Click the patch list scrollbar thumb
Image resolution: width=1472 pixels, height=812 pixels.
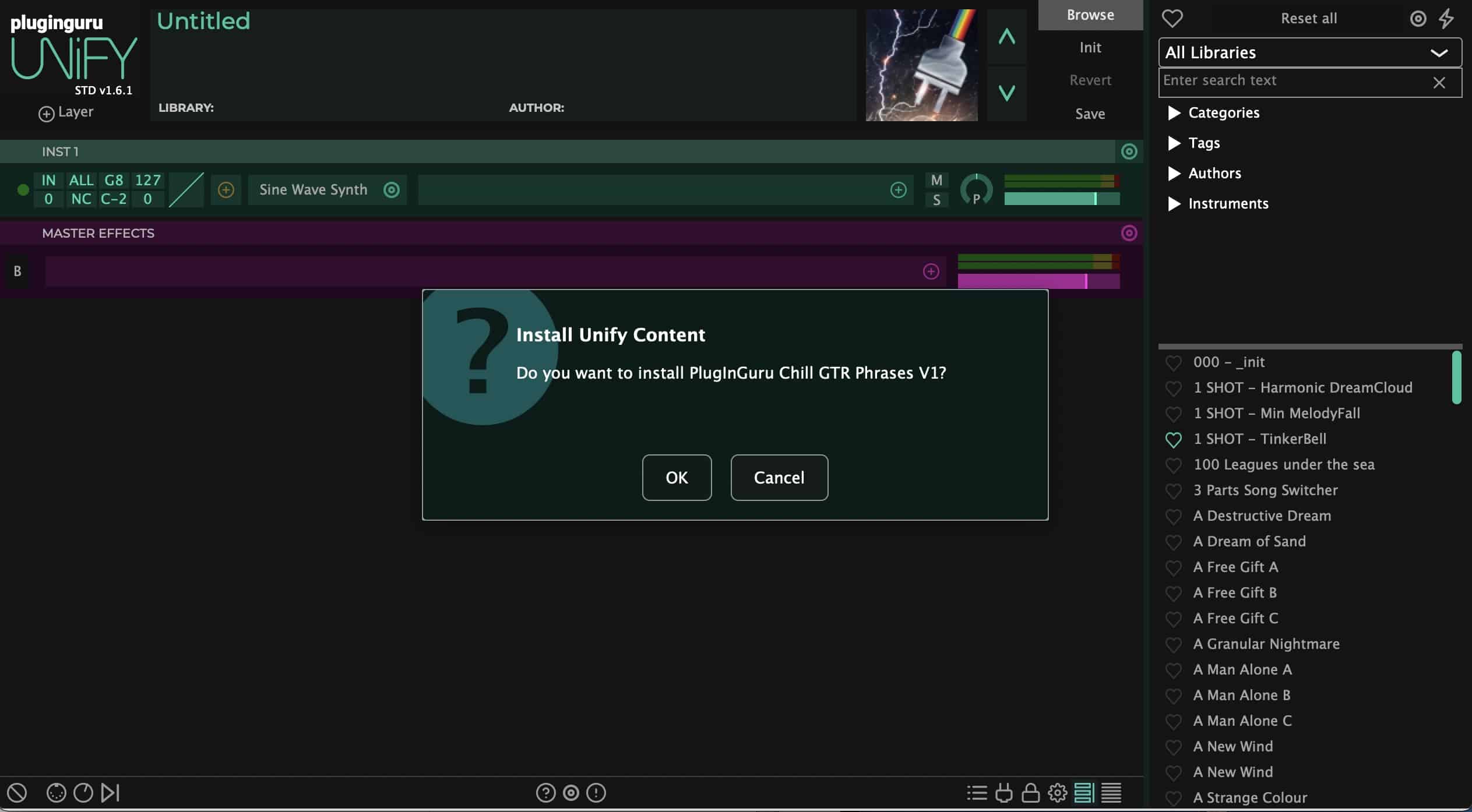1456,377
